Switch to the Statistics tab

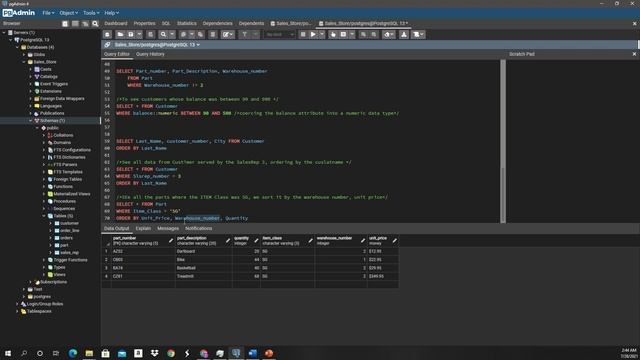(x=187, y=24)
